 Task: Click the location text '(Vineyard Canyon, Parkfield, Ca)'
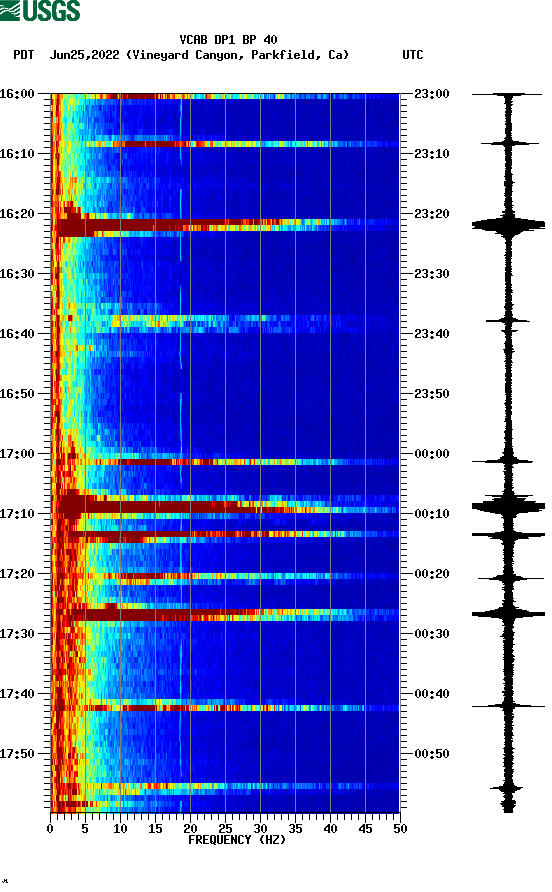click(x=237, y=55)
